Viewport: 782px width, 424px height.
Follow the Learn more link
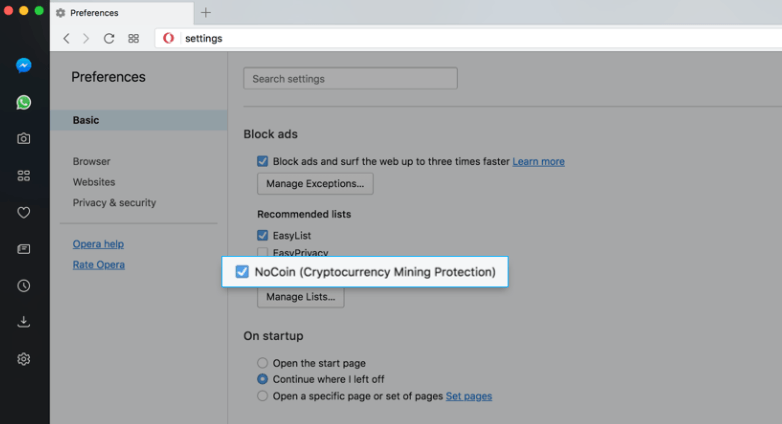[x=538, y=162]
